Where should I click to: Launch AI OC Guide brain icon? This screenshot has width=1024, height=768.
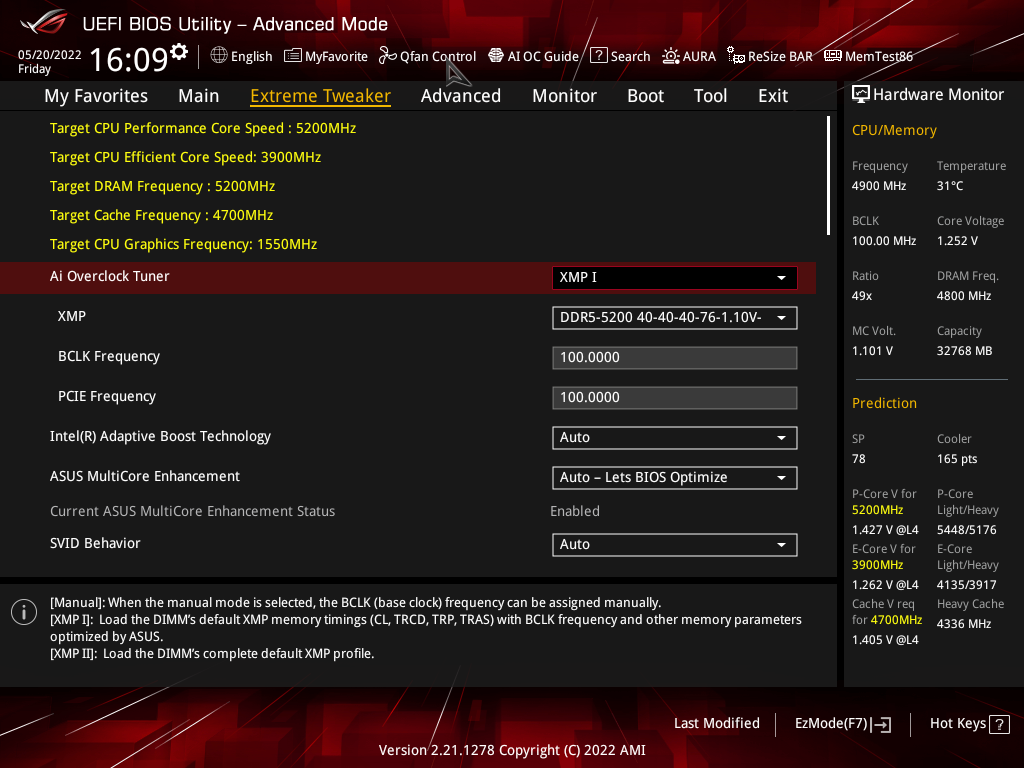click(496, 56)
